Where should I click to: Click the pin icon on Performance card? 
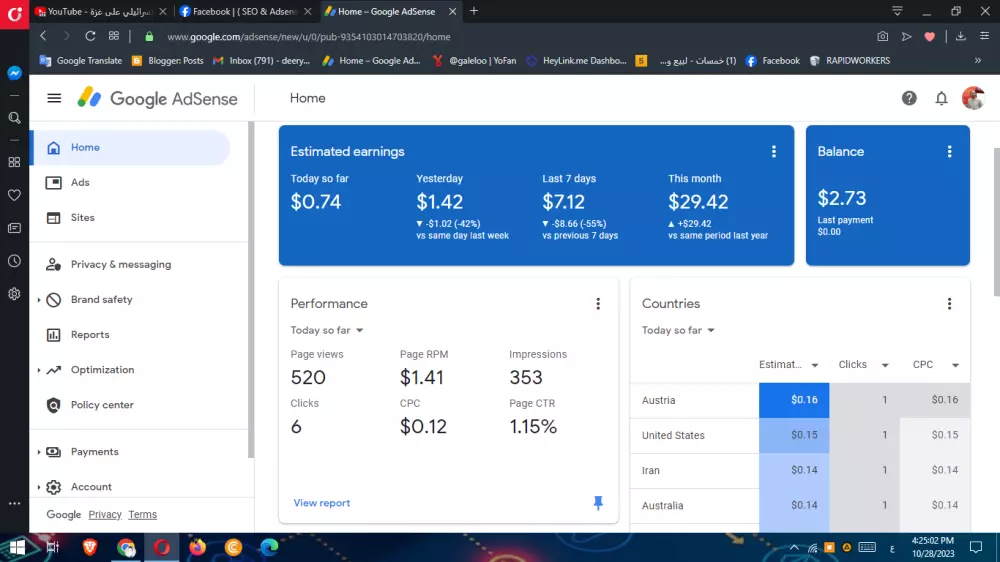tap(598, 503)
